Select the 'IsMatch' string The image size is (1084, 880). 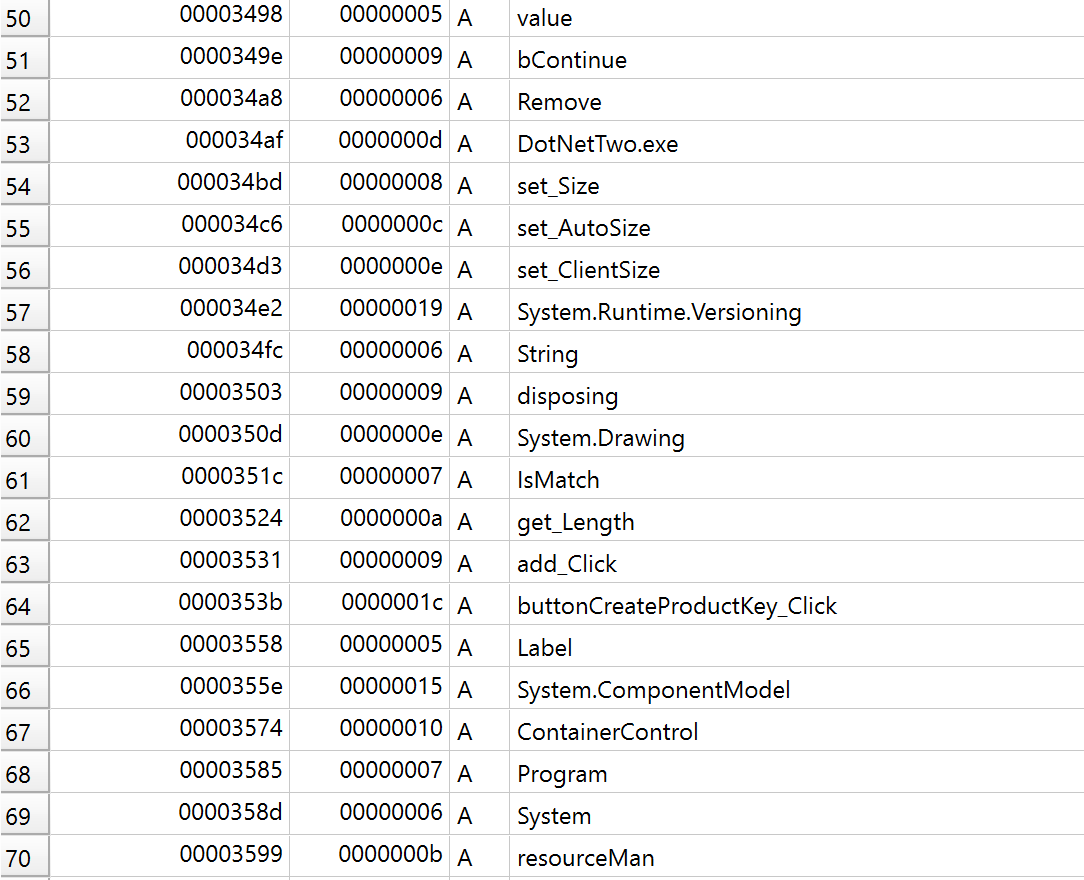558,480
